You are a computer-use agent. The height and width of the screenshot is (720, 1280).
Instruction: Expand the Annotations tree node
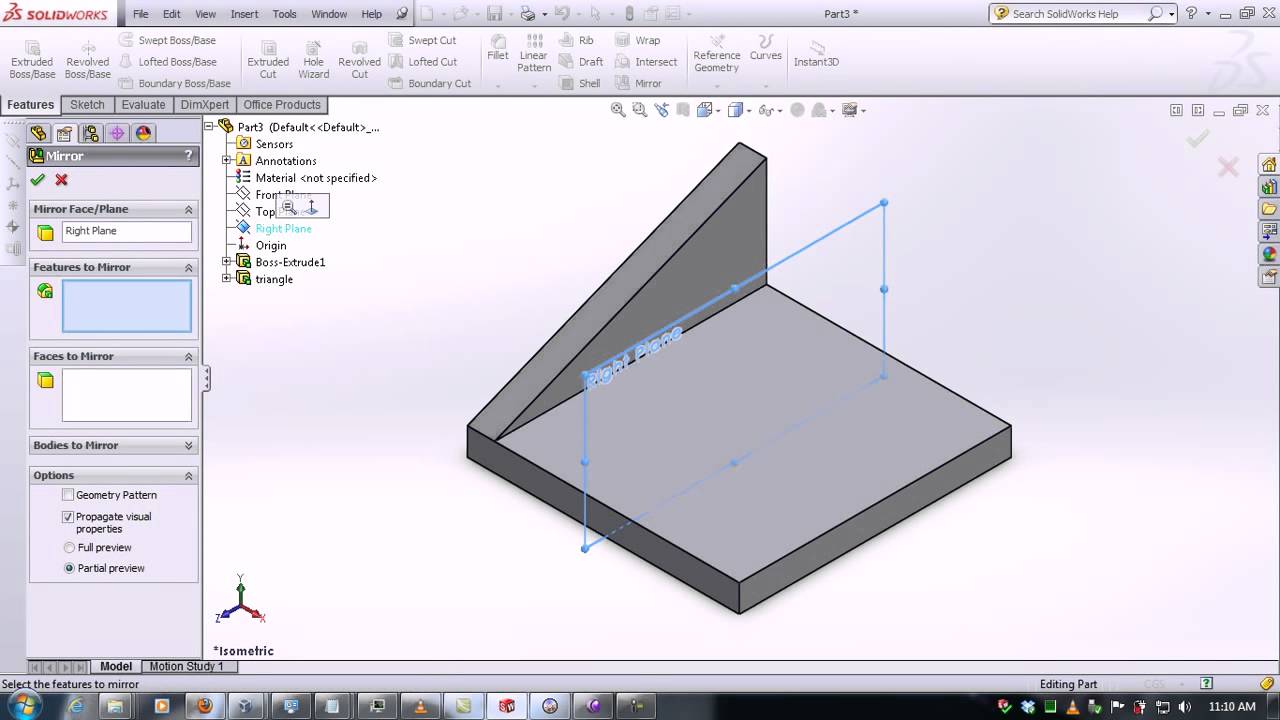226,160
